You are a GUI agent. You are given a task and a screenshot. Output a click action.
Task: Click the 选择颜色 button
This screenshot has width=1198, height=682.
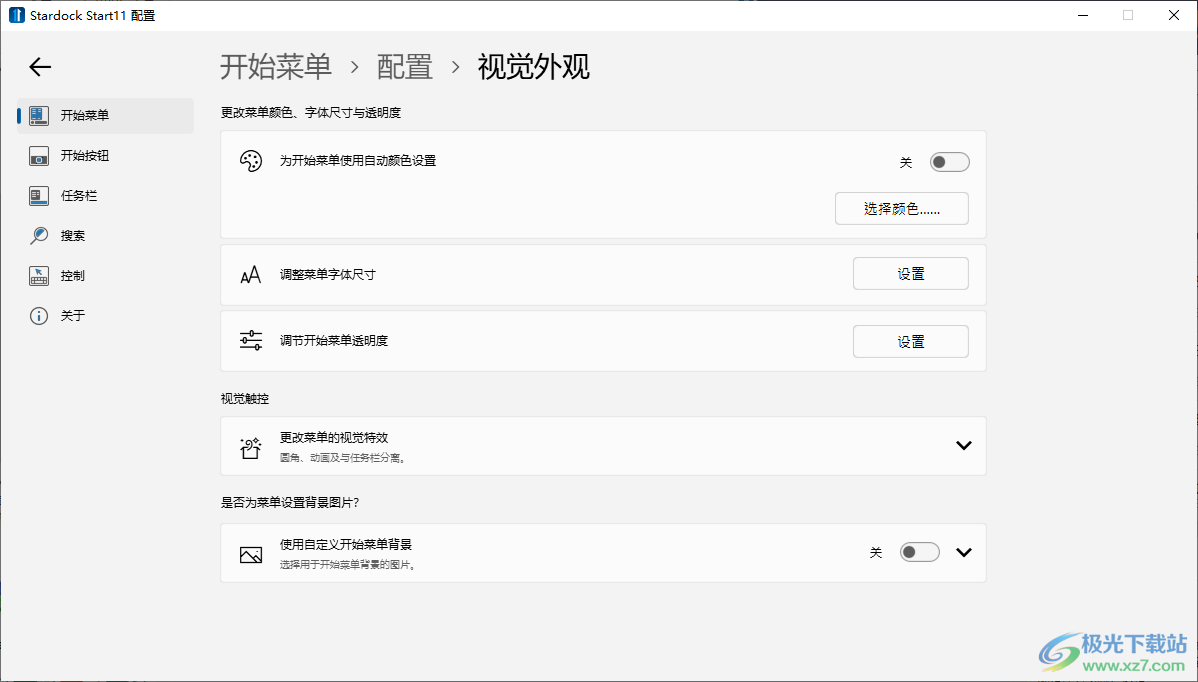[x=901, y=208]
